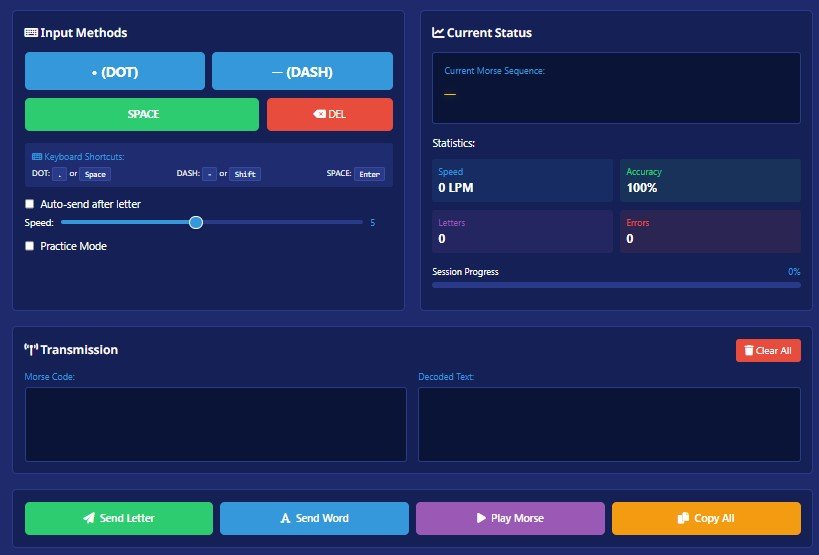Click the trash icon on Clear All
Screen dimensions: 819x555
[749, 351]
